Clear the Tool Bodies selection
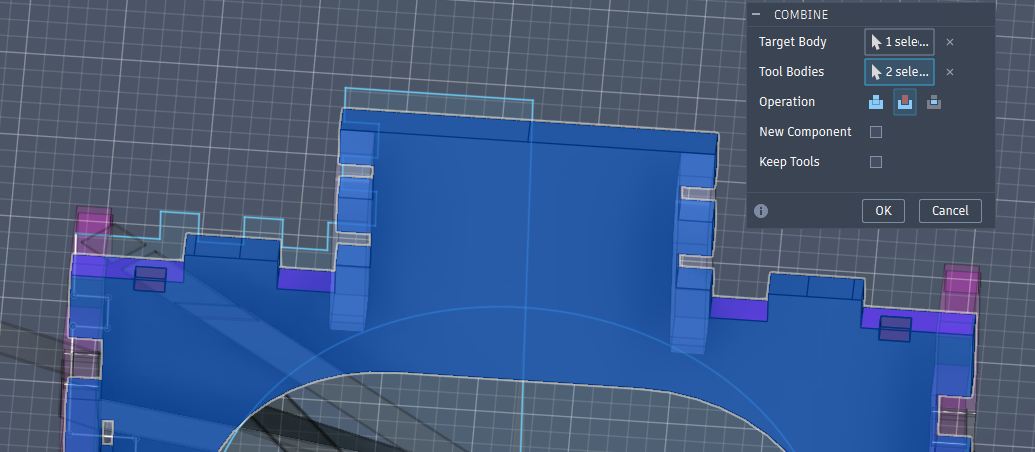This screenshot has width=1035, height=452. pyautogui.click(x=950, y=72)
